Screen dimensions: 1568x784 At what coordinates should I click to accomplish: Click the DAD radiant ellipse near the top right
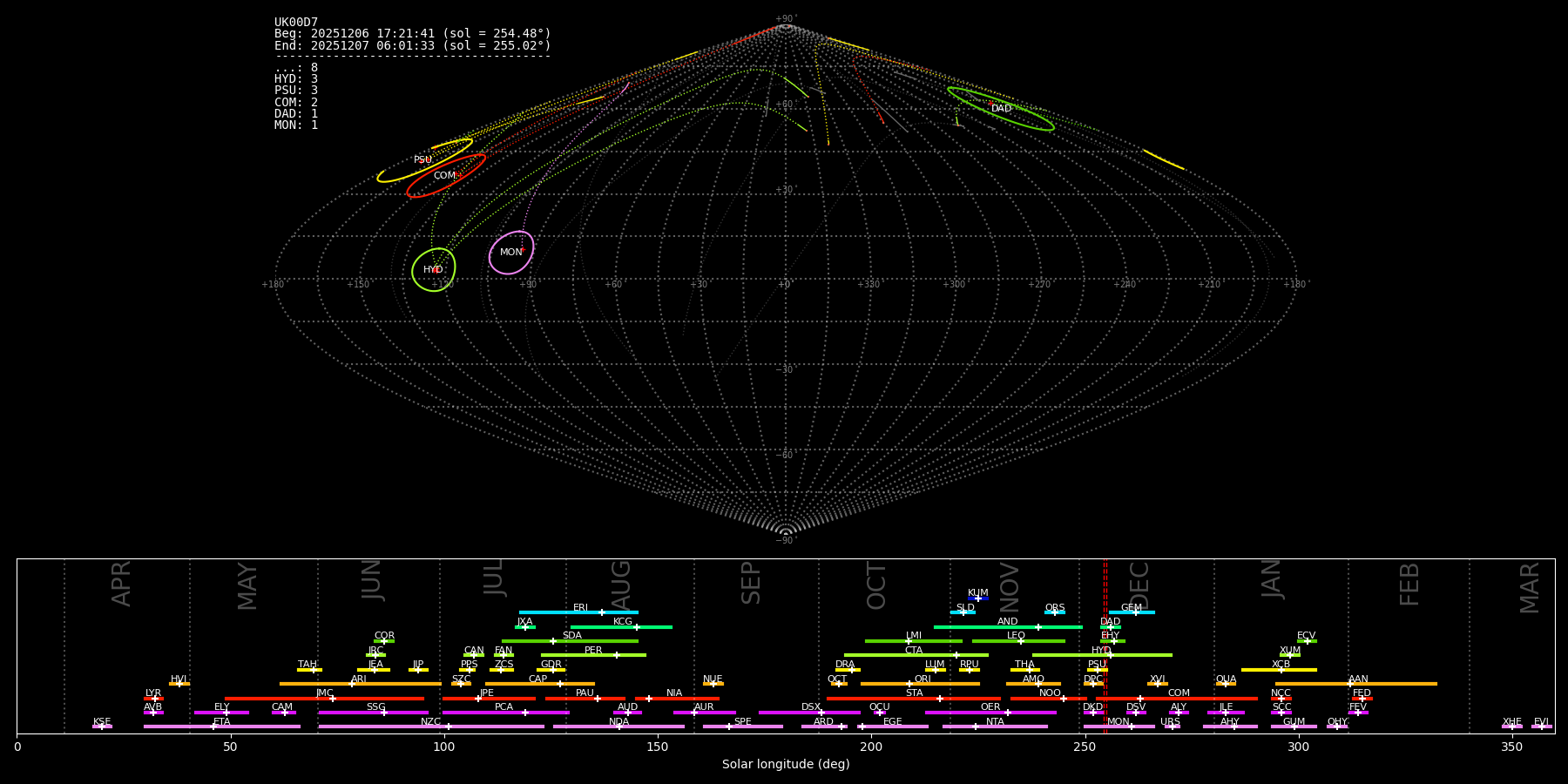[1001, 109]
